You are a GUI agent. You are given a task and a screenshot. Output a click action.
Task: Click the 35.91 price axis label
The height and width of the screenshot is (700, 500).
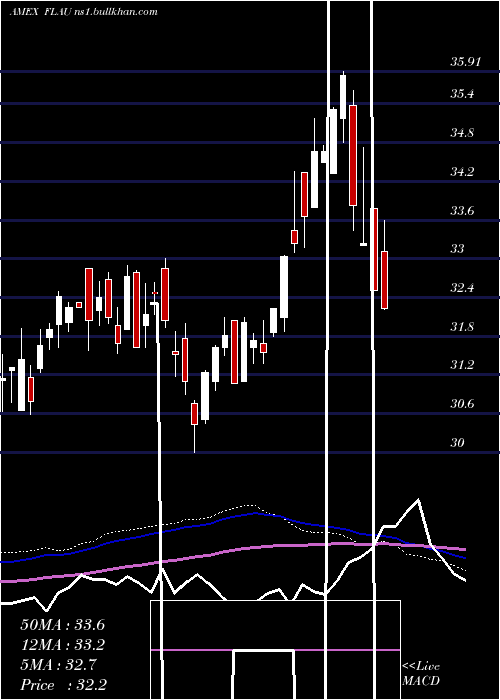tap(466, 62)
